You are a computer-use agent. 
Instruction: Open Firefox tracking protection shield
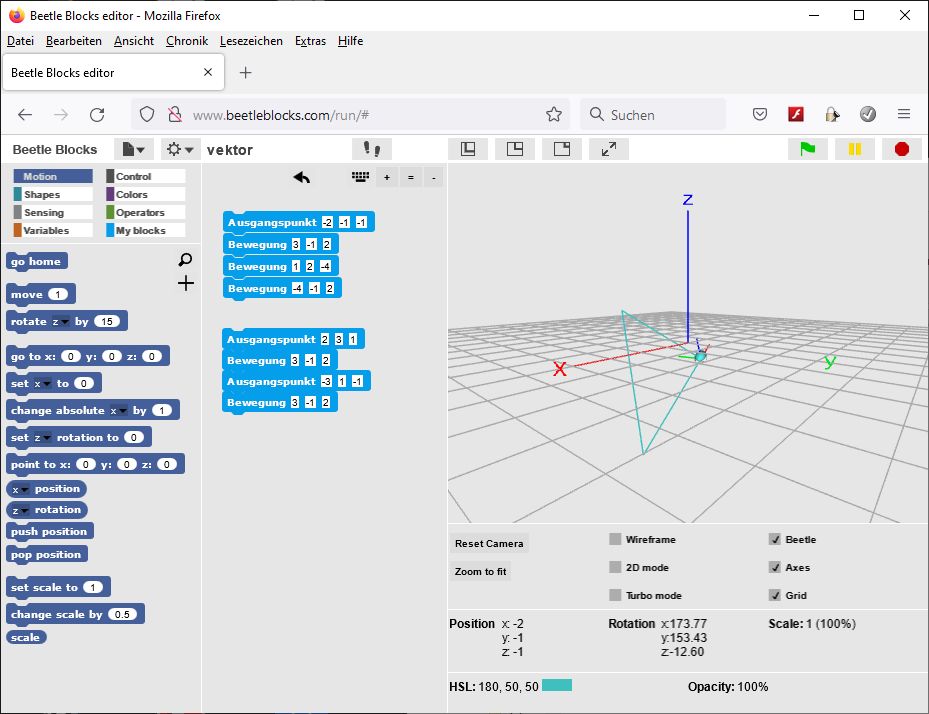[147, 114]
